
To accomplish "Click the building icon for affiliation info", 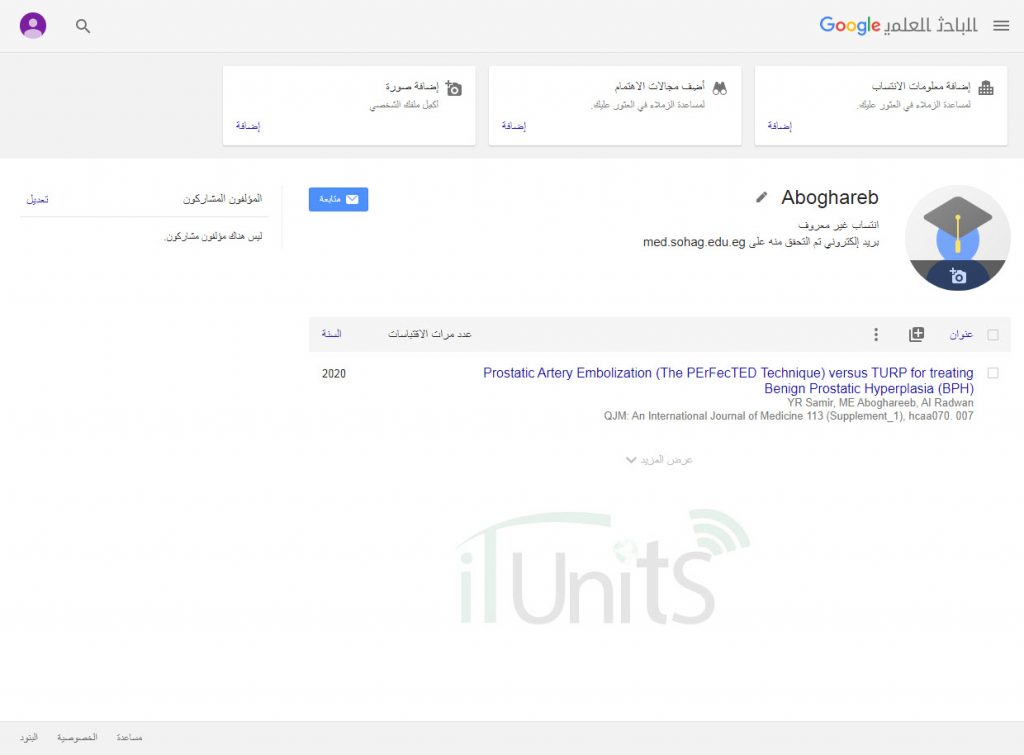I will click(x=986, y=88).
